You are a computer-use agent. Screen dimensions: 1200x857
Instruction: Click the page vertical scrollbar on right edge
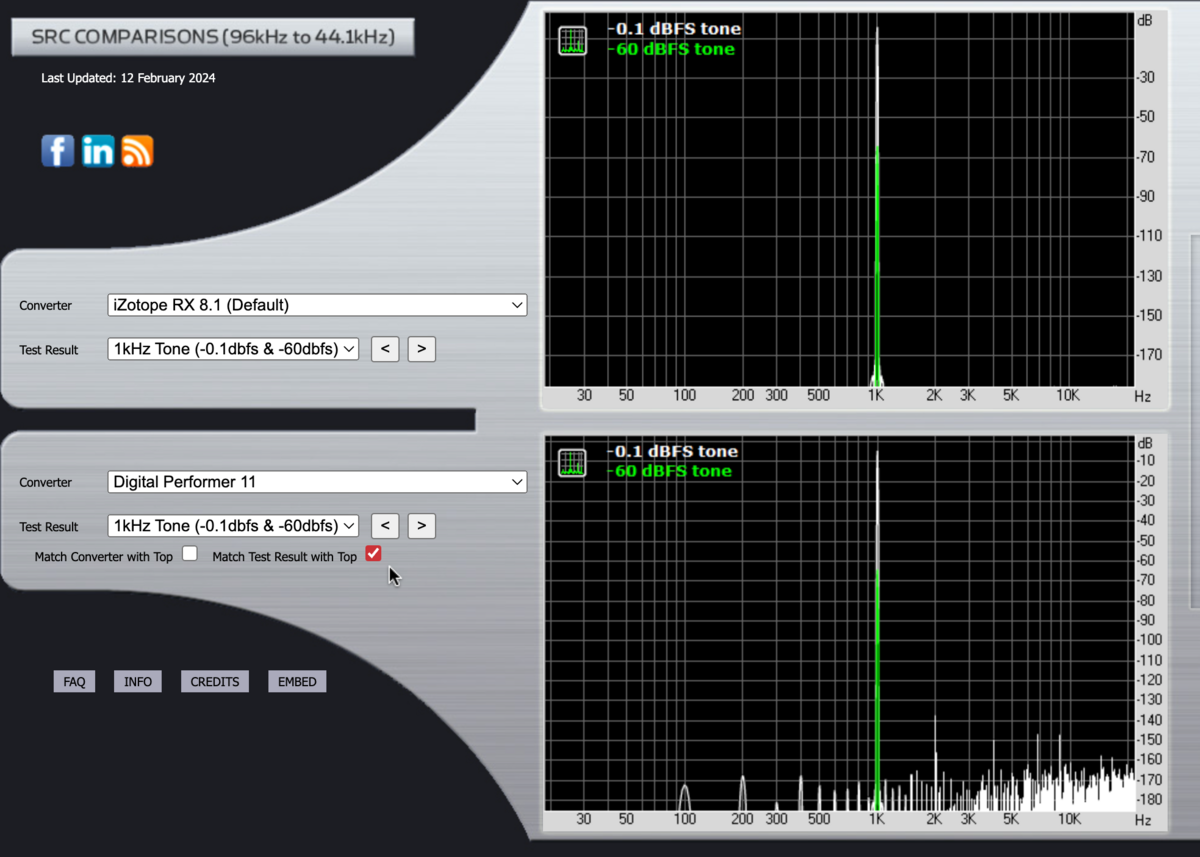(x=1195, y=420)
